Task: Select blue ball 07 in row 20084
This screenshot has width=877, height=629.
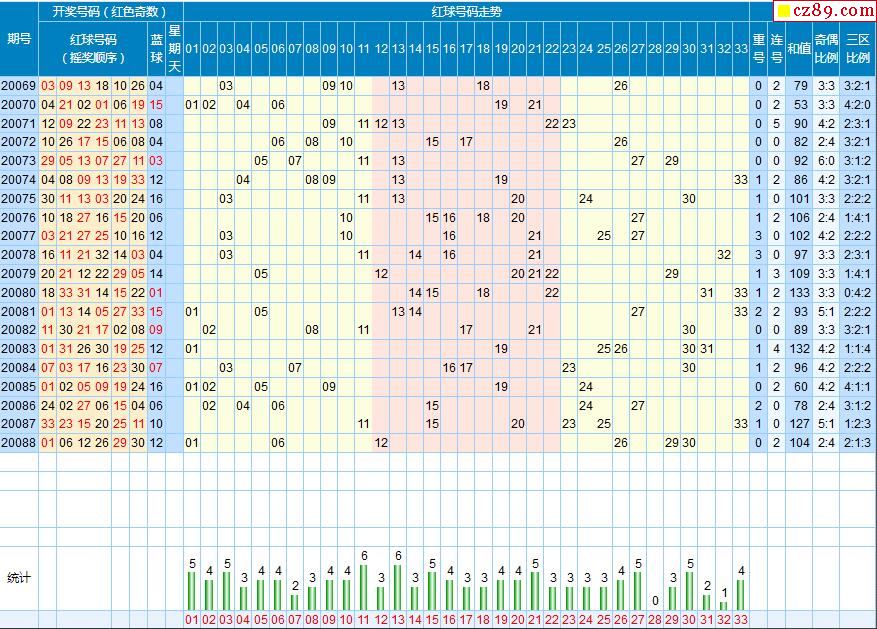Action: (156, 367)
